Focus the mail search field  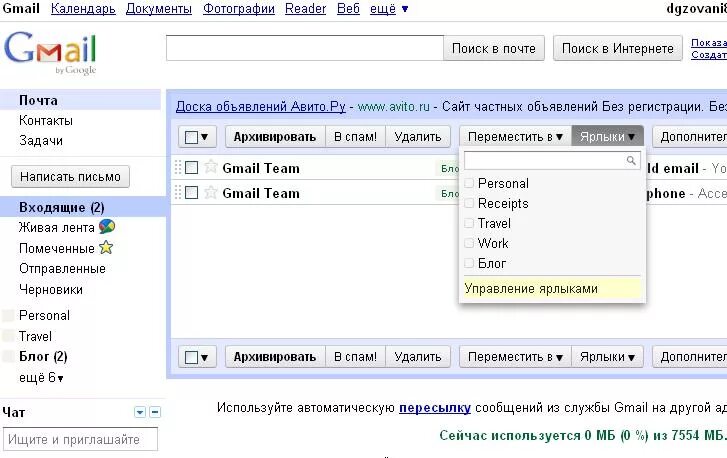(x=305, y=48)
